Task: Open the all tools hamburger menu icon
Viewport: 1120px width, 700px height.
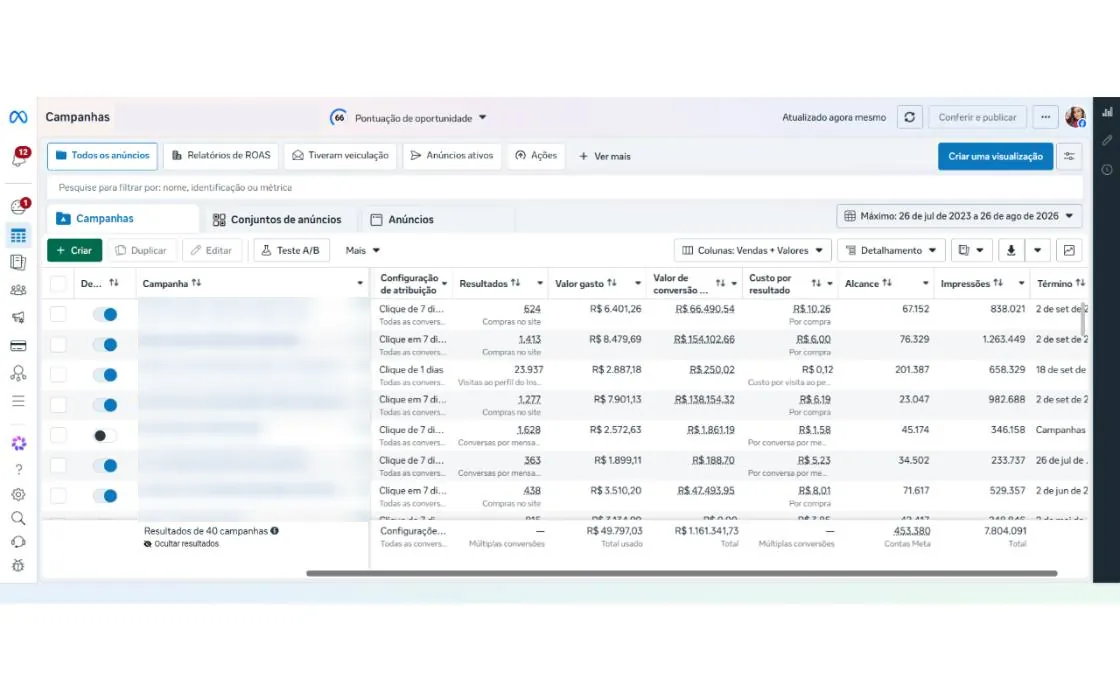Action: point(18,401)
